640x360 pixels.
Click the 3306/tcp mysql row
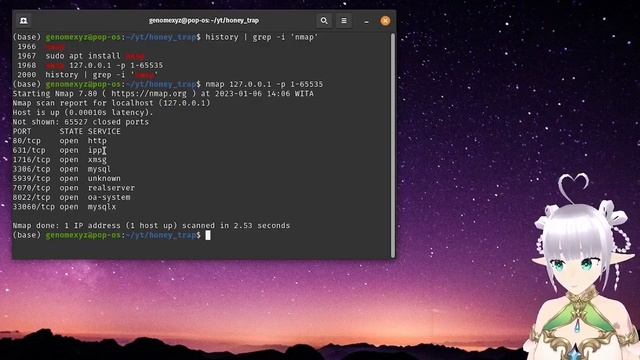pos(62,169)
